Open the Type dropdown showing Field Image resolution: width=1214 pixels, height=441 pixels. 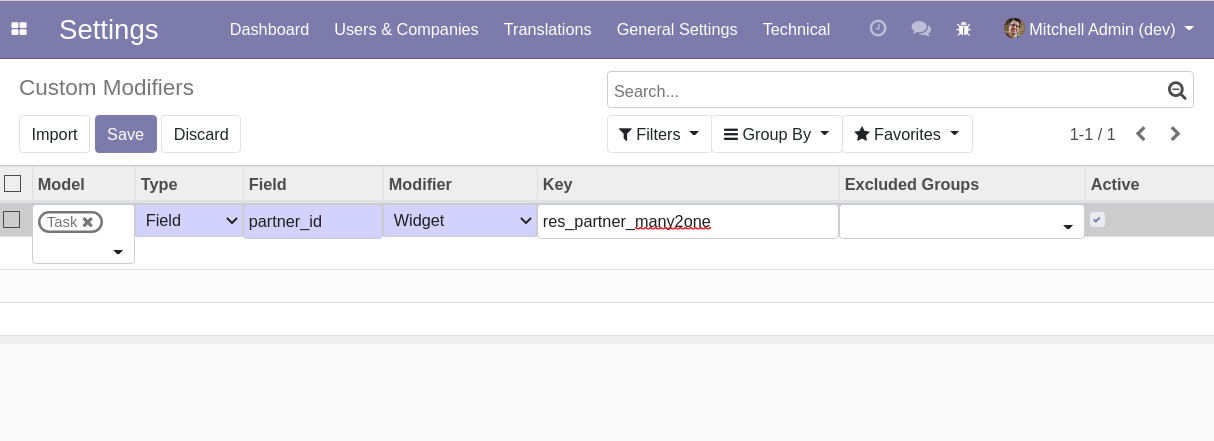(189, 221)
